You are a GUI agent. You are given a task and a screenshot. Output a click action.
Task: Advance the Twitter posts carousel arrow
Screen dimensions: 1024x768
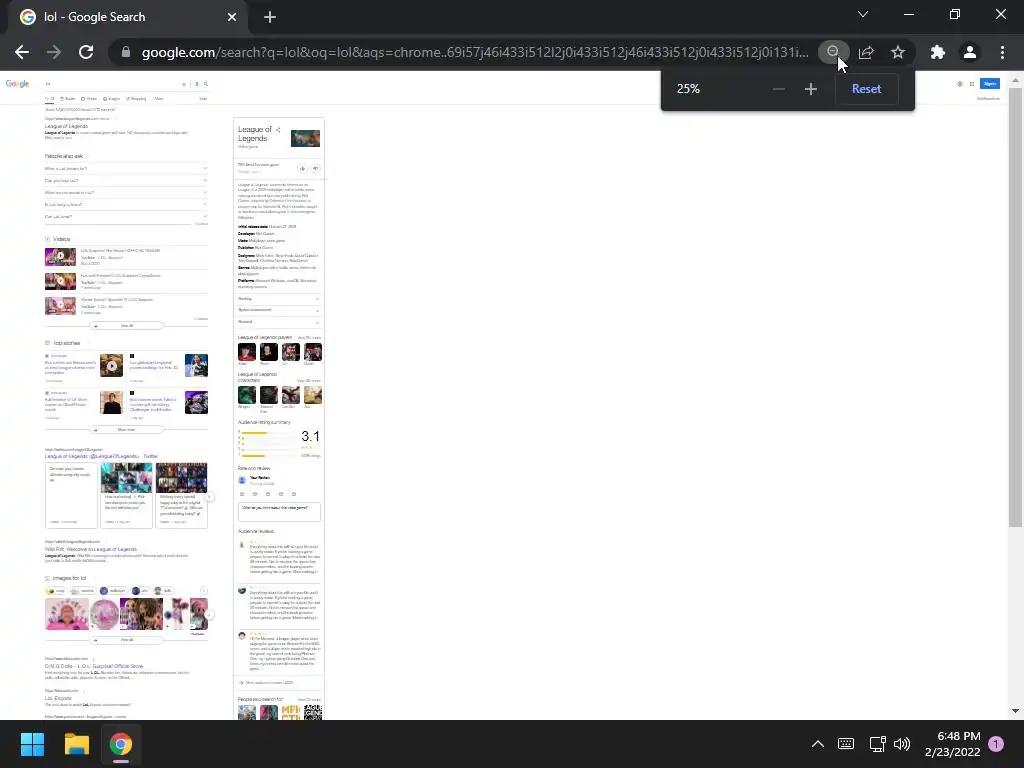pyautogui.click(x=210, y=497)
